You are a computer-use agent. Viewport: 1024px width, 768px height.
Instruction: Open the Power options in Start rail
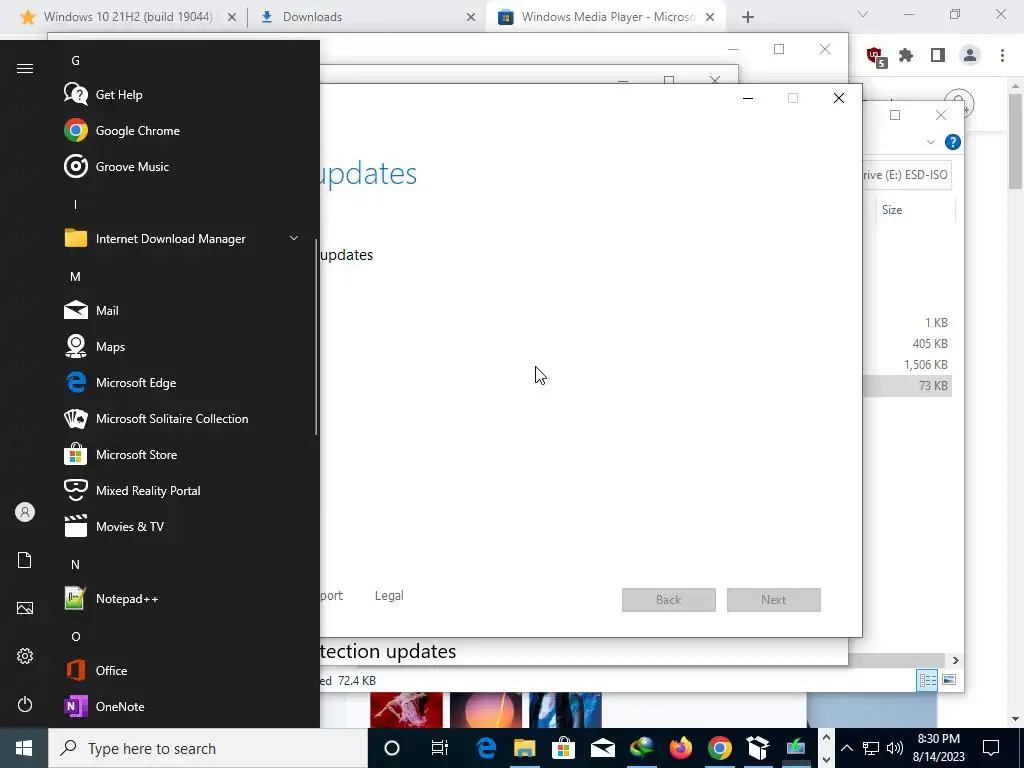click(x=25, y=704)
